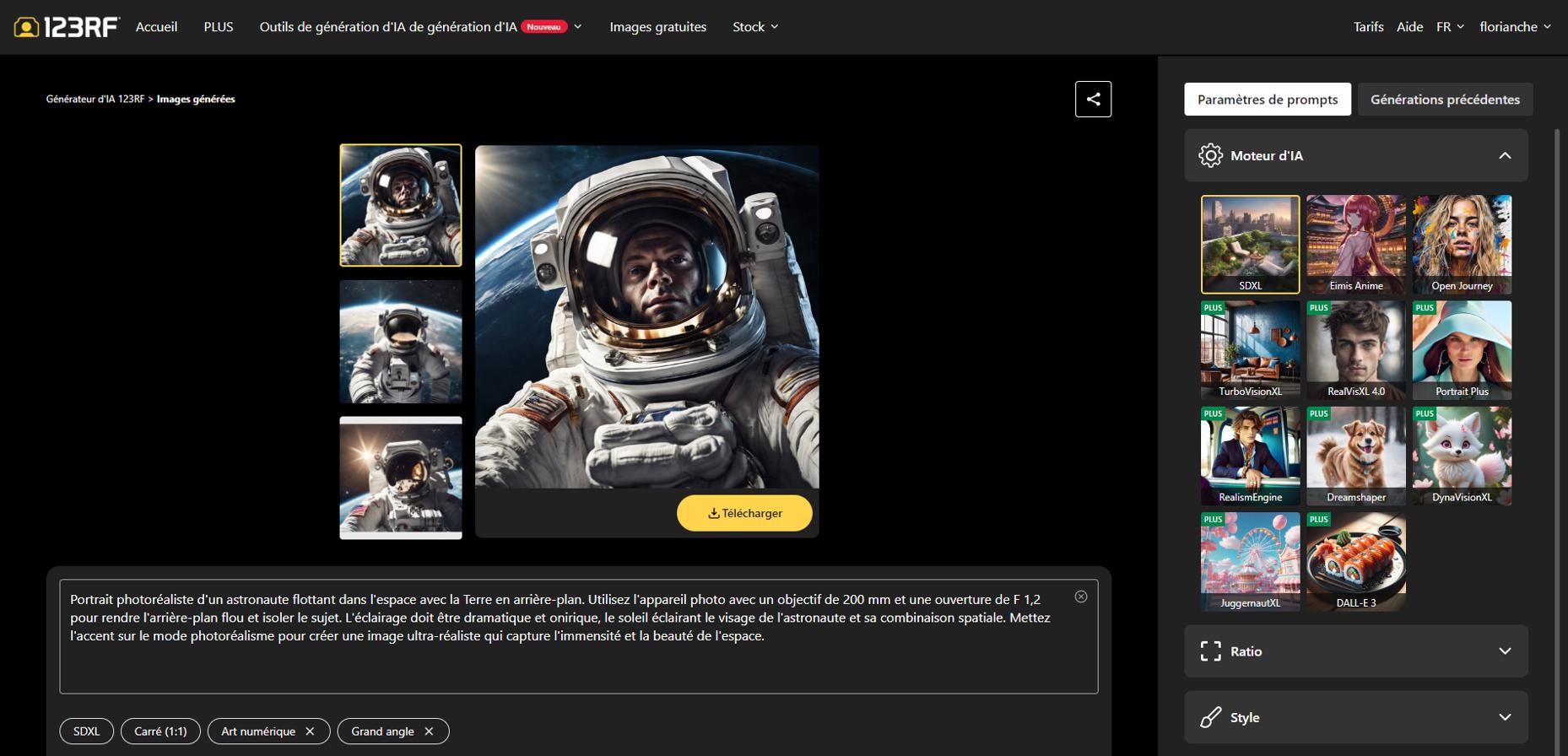The width and height of the screenshot is (1568, 756).
Task: Click the Moteur d'IA gear icon
Action: (x=1210, y=155)
